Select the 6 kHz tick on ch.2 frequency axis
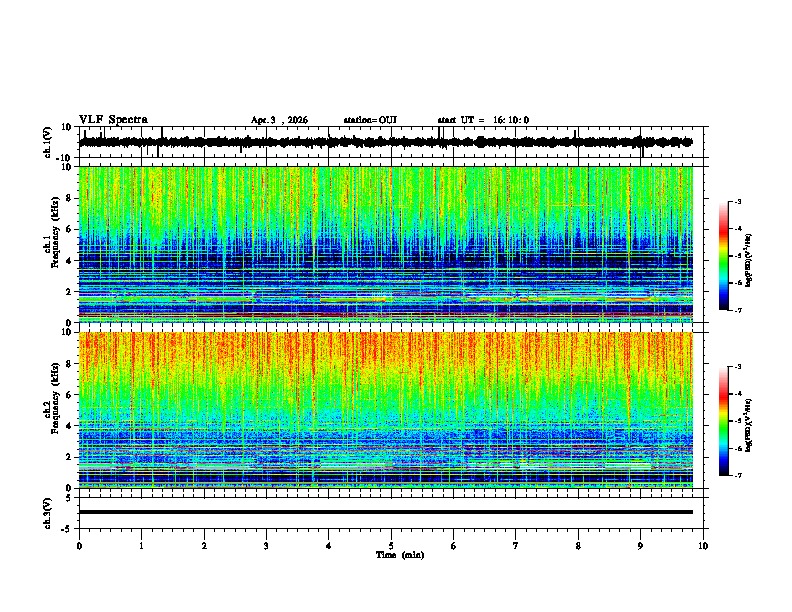 tap(69, 395)
